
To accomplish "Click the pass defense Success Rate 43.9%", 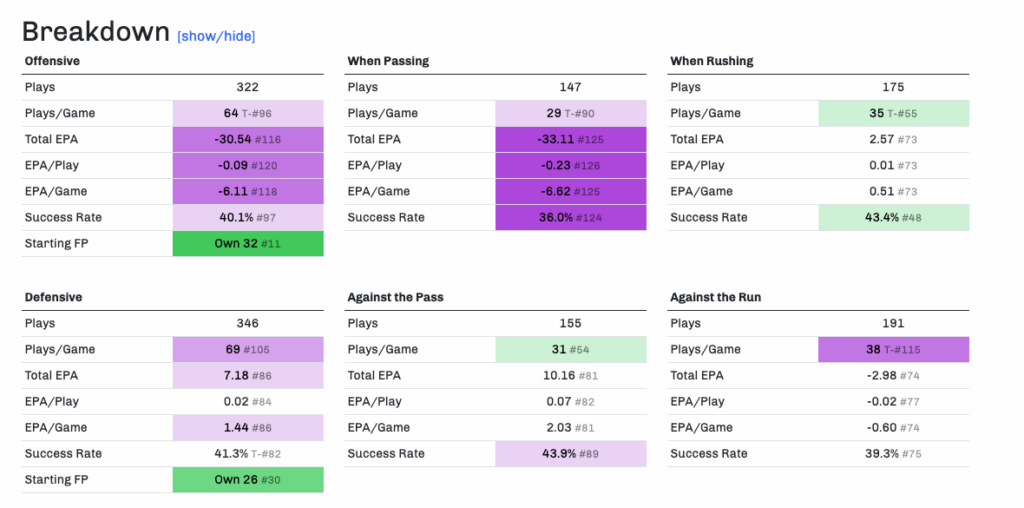I will pyautogui.click(x=571, y=453).
